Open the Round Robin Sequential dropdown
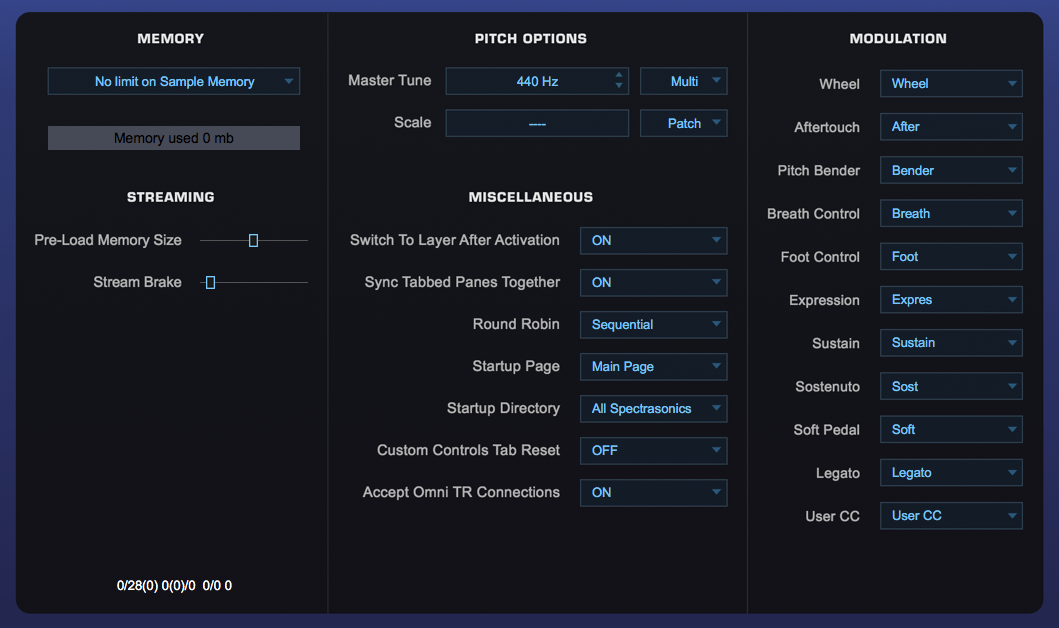The height and width of the screenshot is (628, 1059). 653,324
